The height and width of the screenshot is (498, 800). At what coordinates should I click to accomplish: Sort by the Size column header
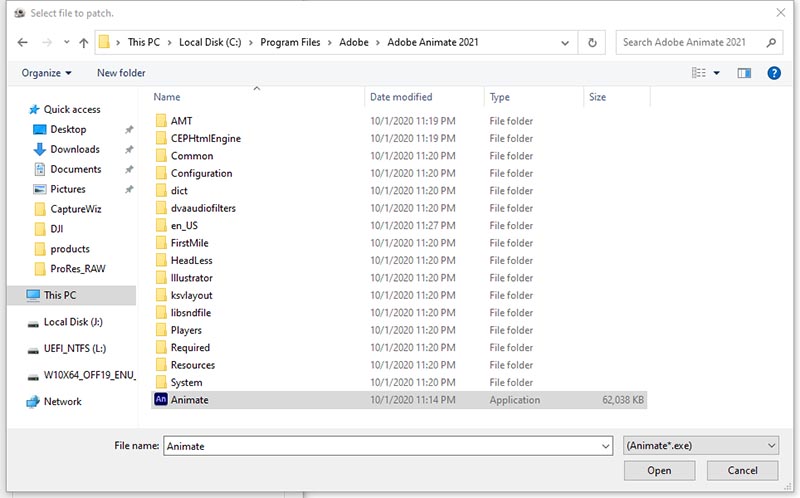point(597,97)
